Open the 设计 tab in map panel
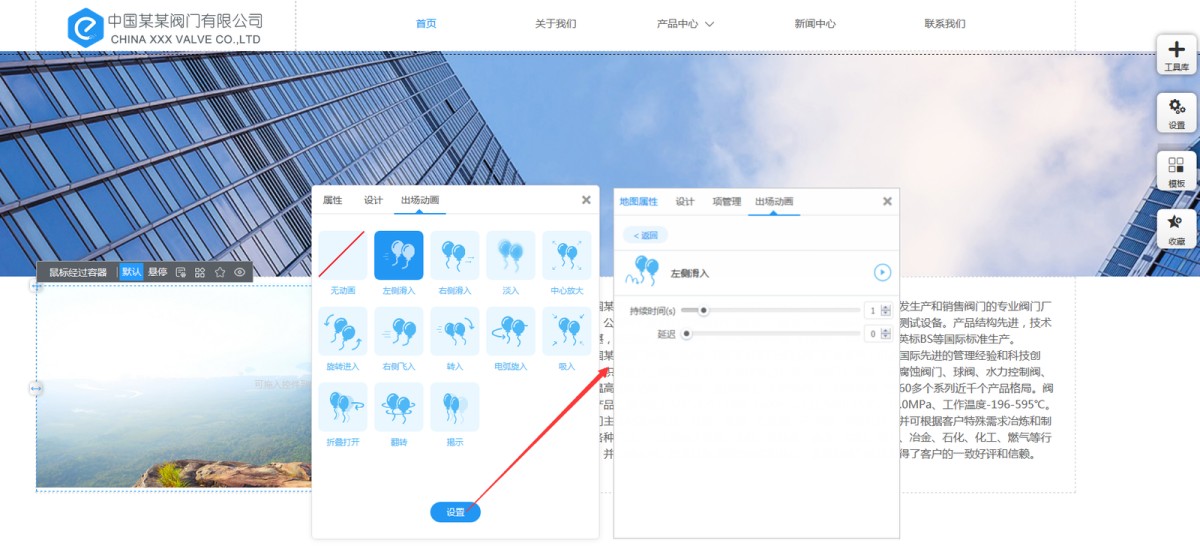This screenshot has width=1200, height=549. (x=685, y=201)
